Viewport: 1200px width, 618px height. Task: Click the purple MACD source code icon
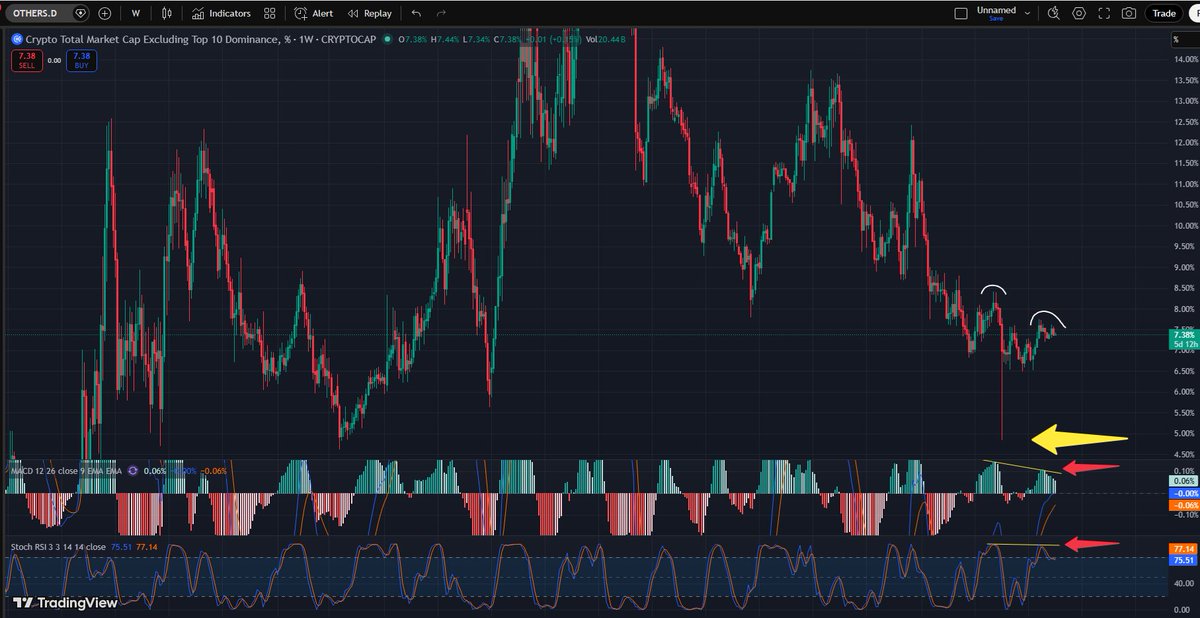click(x=132, y=470)
